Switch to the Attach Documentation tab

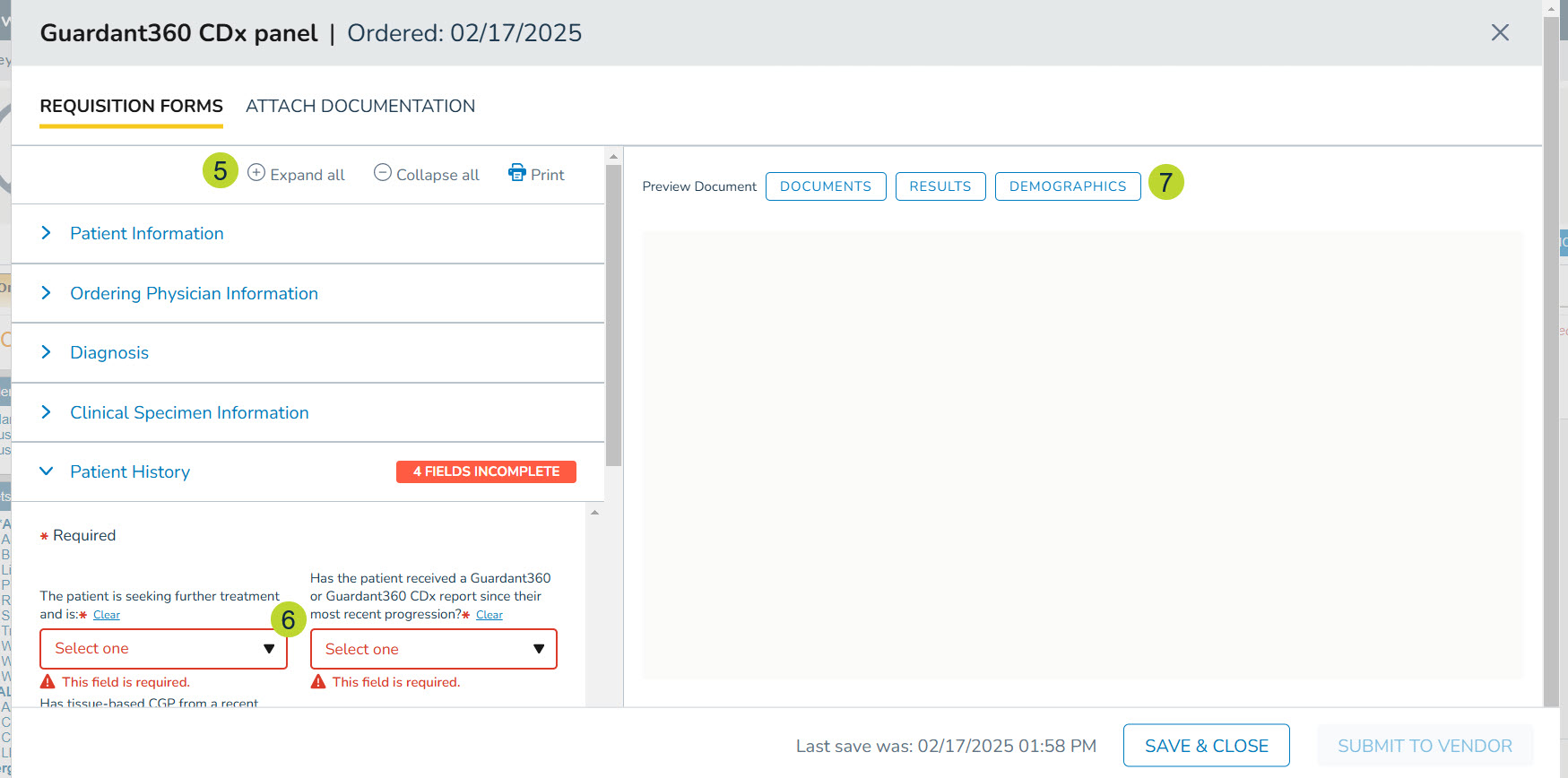point(360,107)
